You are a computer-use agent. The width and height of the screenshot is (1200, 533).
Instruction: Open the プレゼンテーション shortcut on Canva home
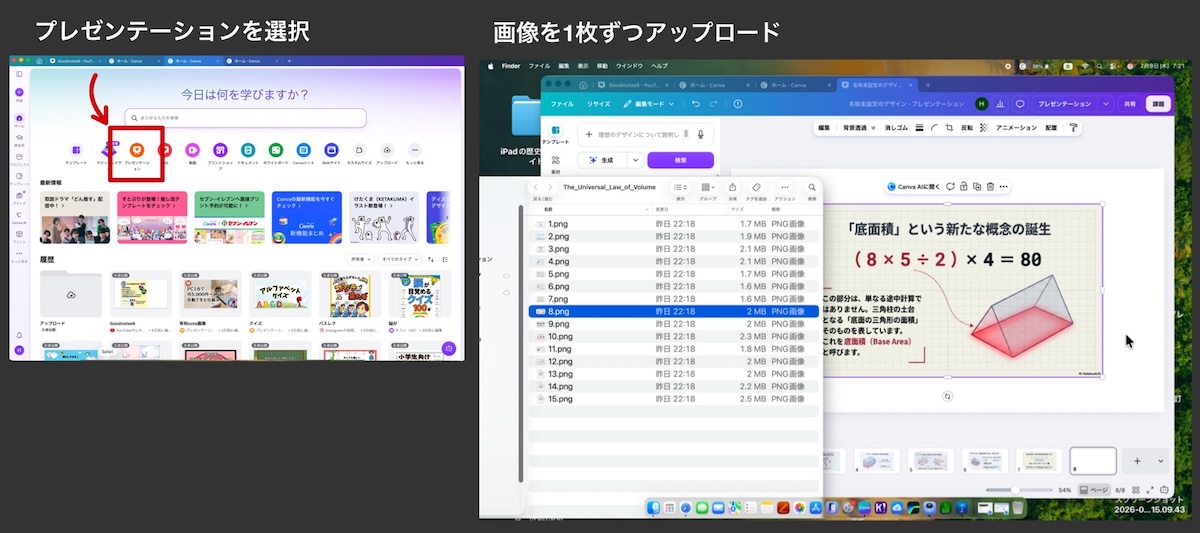(137, 149)
